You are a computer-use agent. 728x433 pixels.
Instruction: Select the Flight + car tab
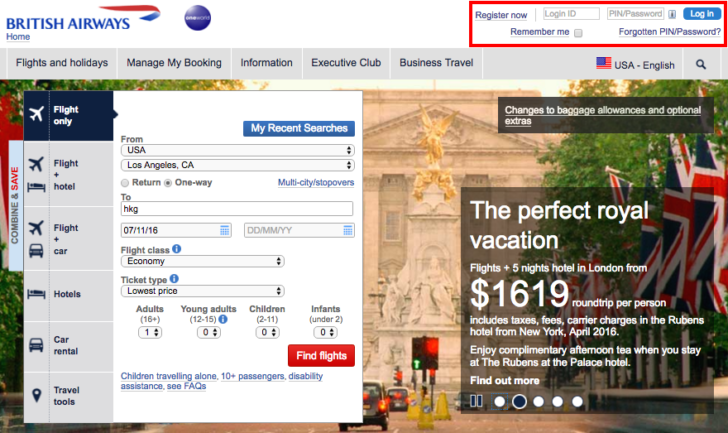point(69,239)
